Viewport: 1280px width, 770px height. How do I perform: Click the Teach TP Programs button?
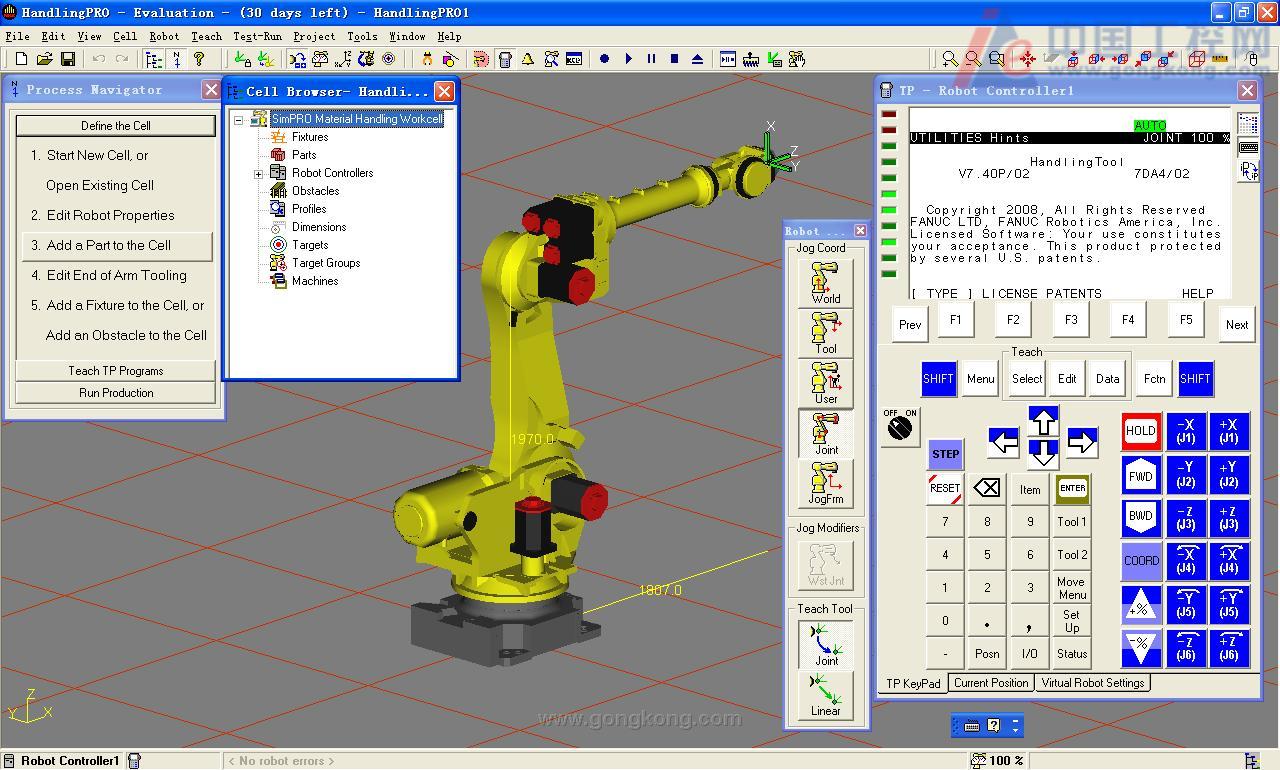click(116, 371)
